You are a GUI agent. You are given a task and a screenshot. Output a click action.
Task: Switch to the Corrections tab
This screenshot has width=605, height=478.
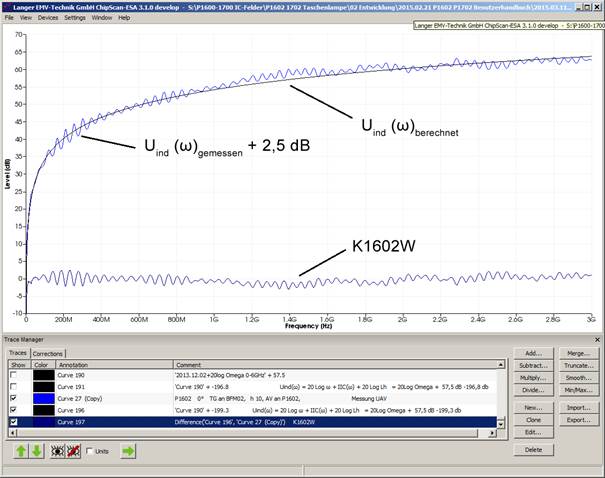pyautogui.click(x=47, y=354)
